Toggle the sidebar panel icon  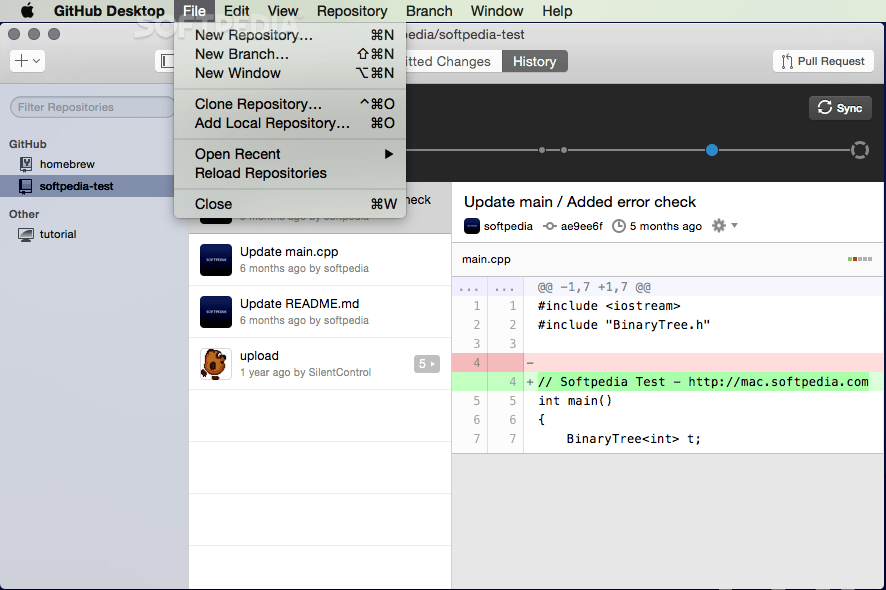(x=165, y=61)
